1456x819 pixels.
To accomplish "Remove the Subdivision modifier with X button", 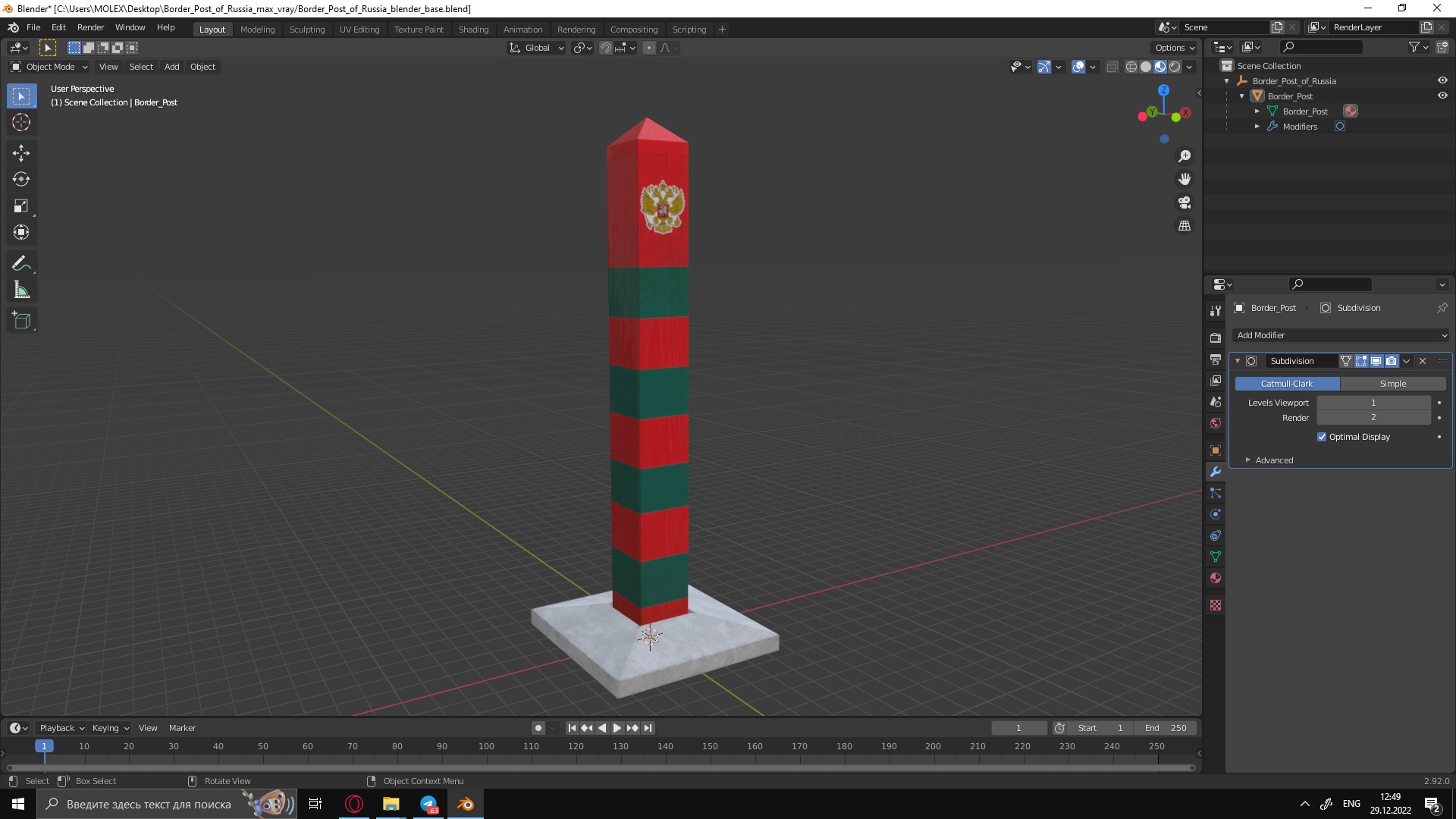I will pos(1423,361).
